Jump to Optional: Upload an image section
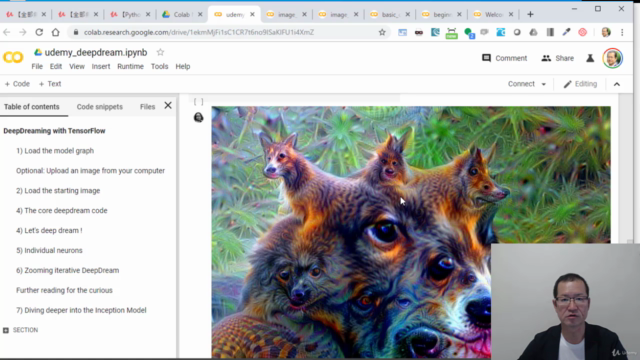 click(x=91, y=171)
